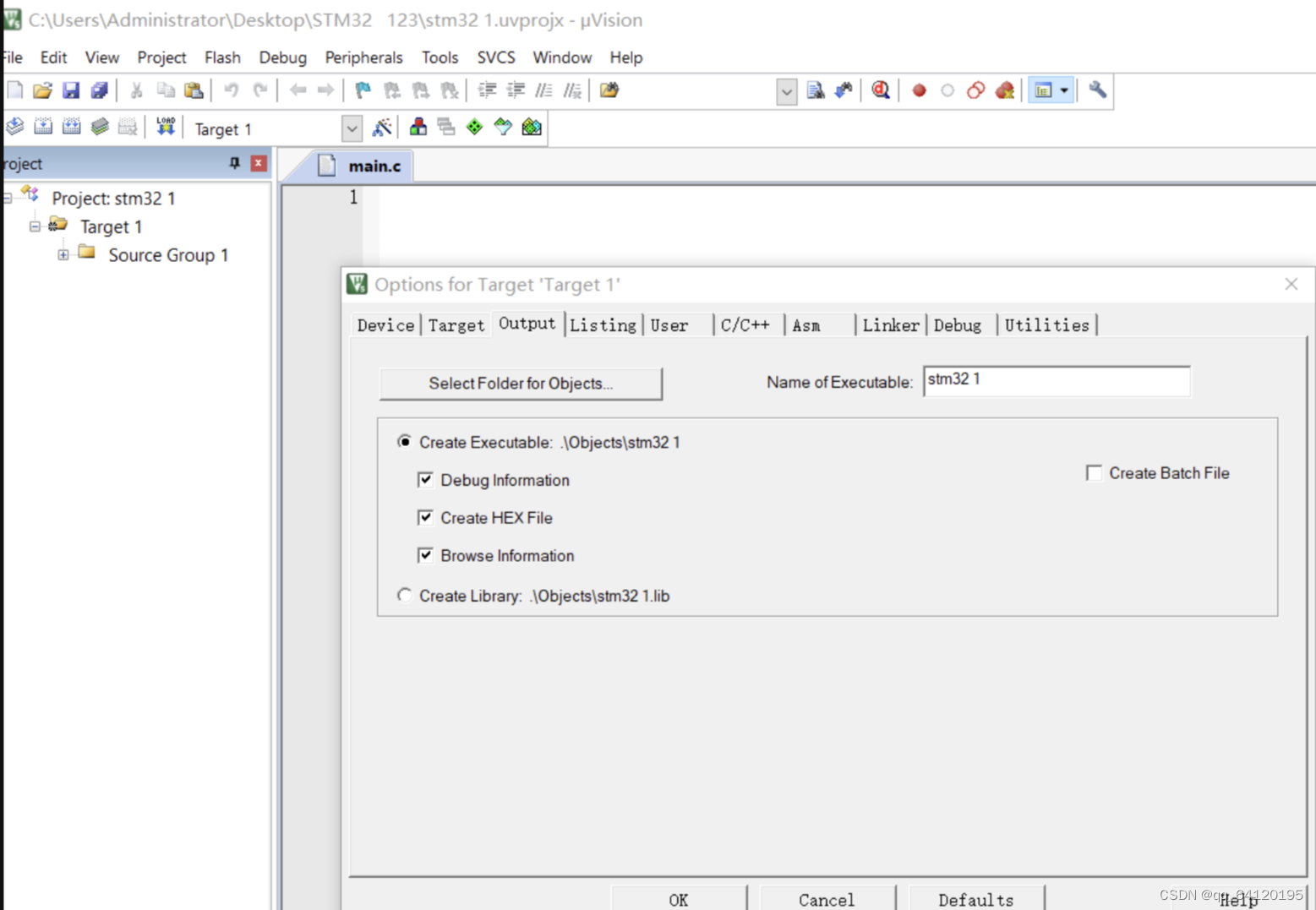1316x910 pixels.
Task: Click the indent selection icon
Action: pos(488,90)
